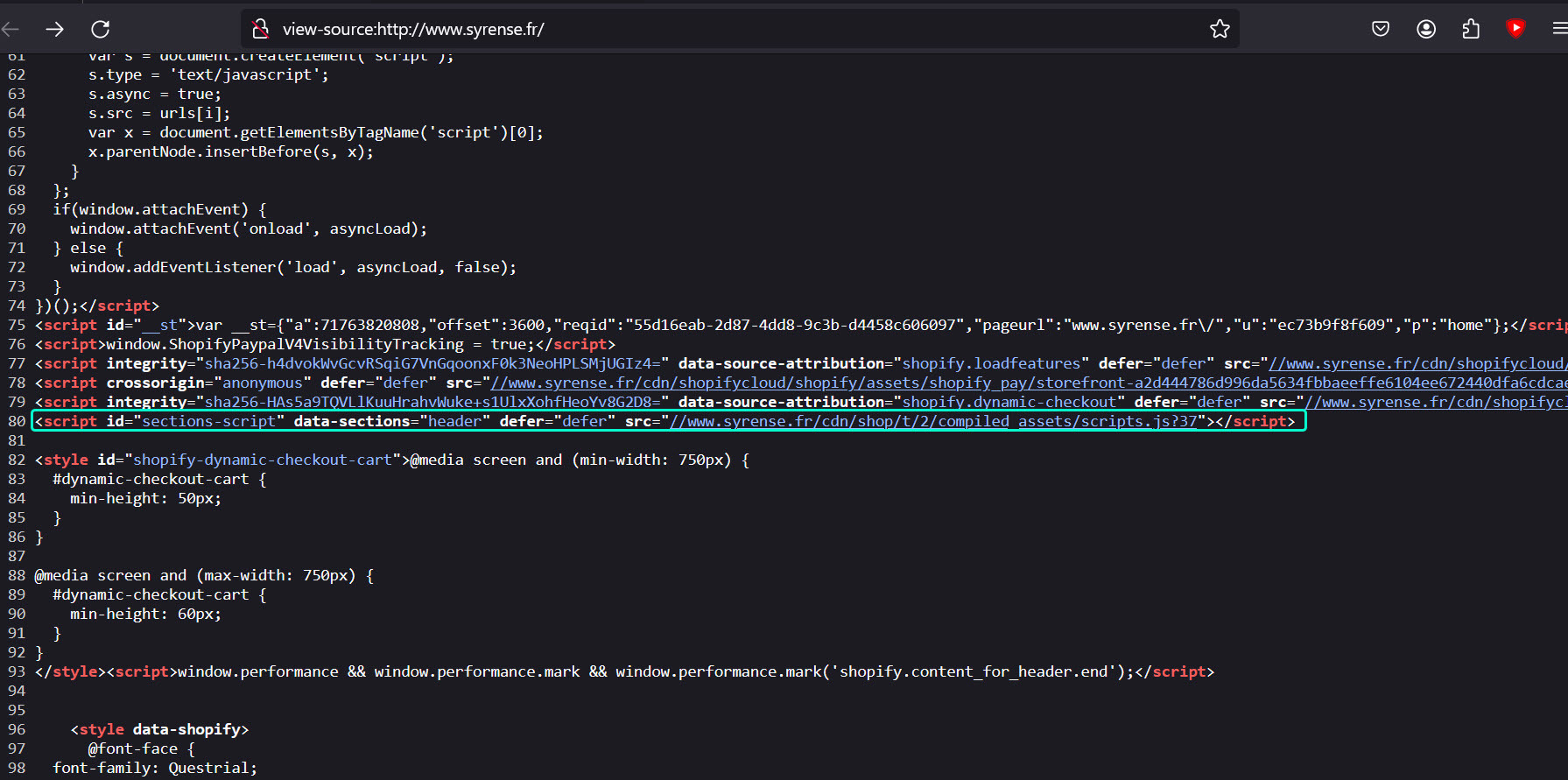
Task: Click the "shopify-dynamic-checkout-cart" id value text
Action: click(x=263, y=460)
